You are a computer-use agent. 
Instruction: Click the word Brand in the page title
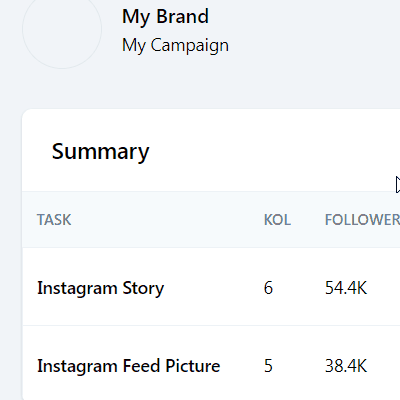183,16
